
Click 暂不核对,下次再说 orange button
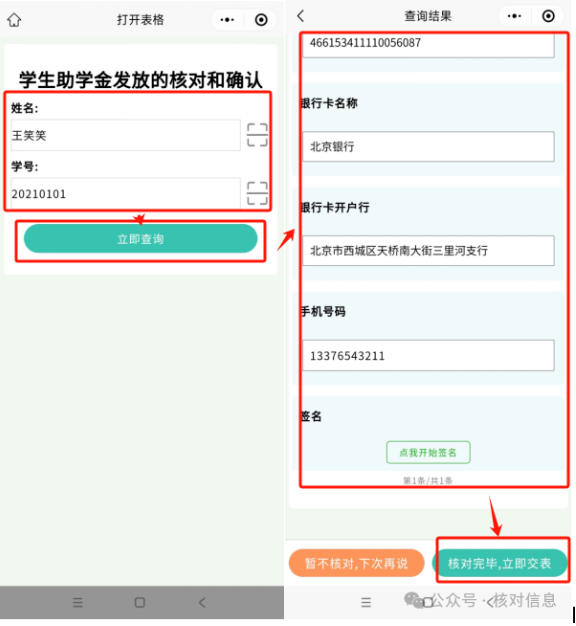[x=356, y=563]
